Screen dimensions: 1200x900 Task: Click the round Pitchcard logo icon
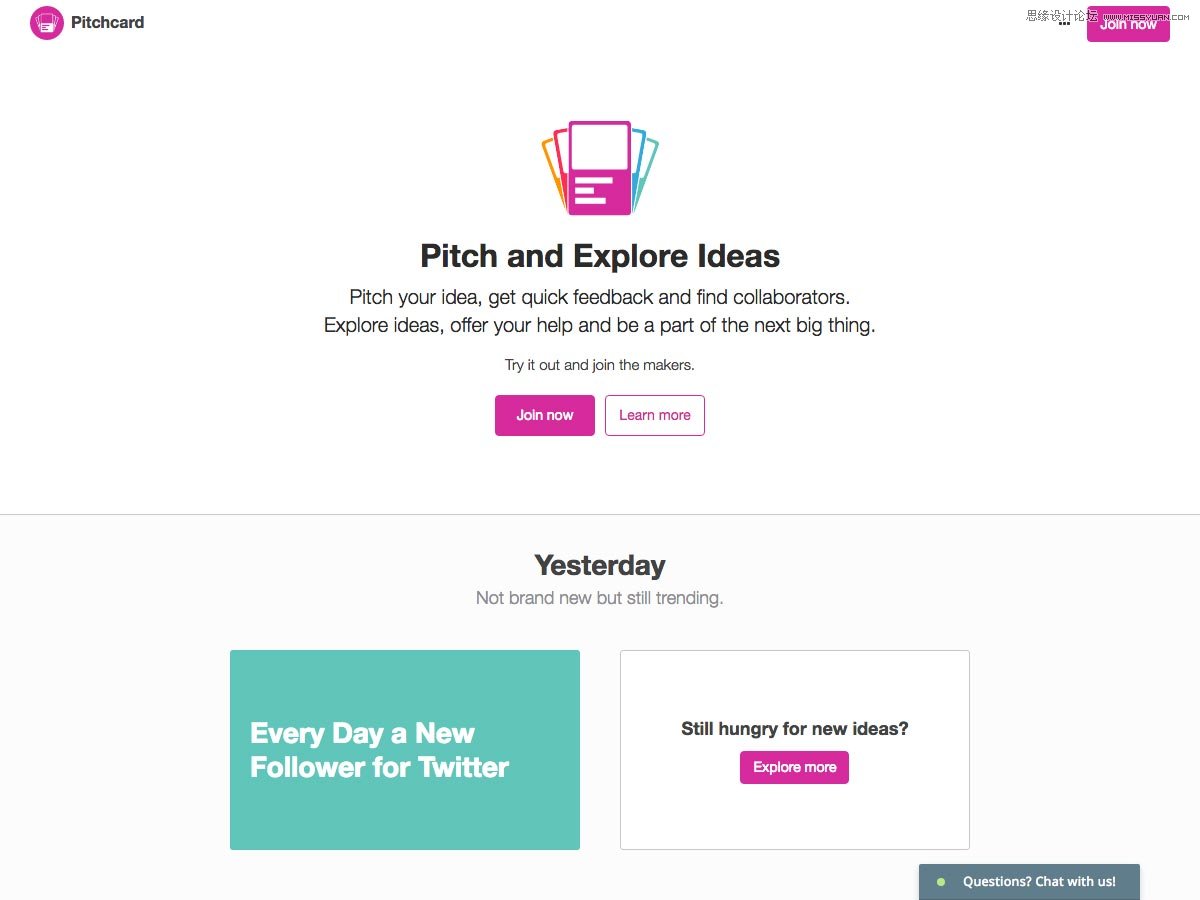coord(47,22)
